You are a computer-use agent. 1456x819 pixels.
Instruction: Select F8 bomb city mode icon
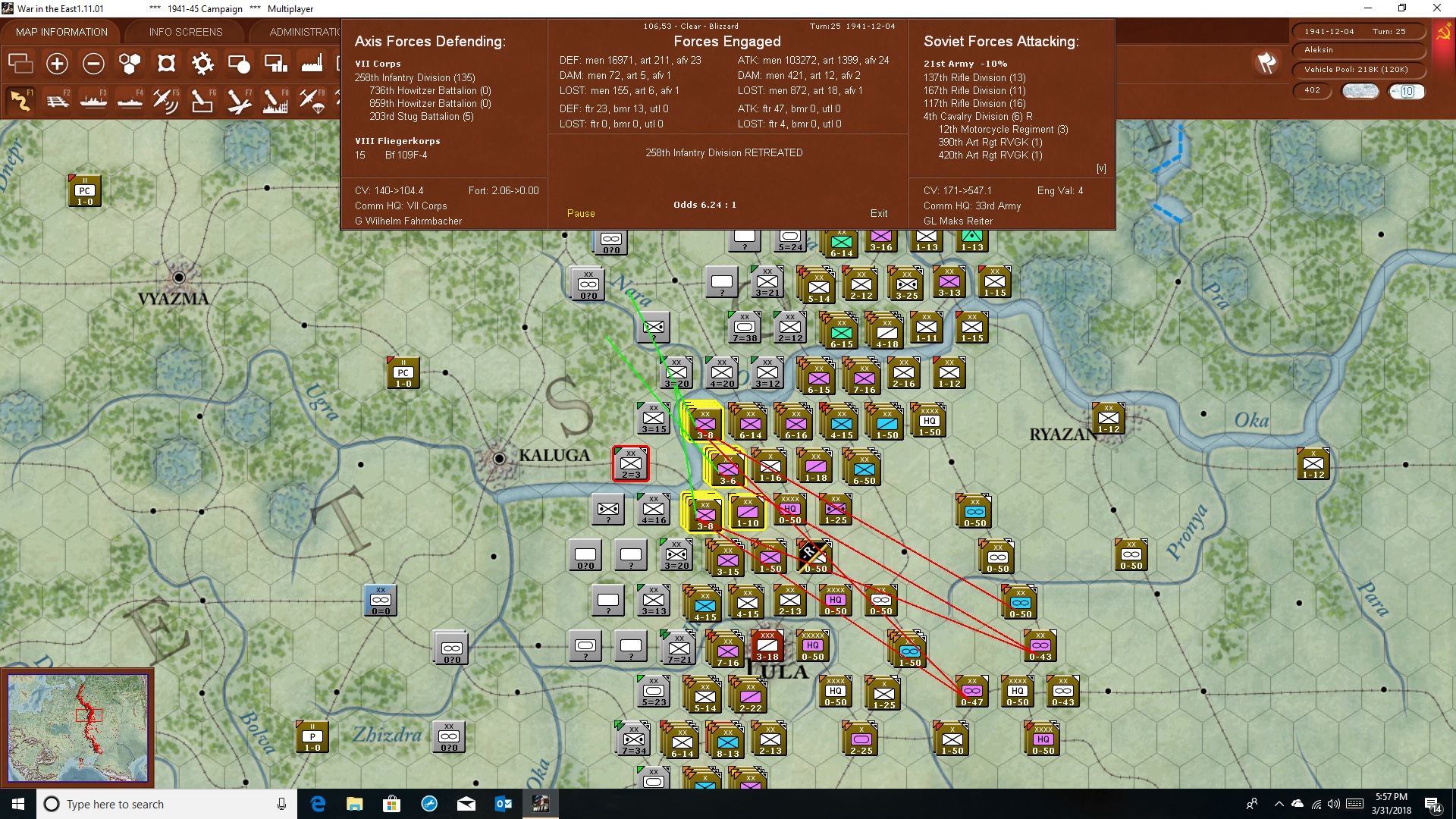(x=275, y=100)
